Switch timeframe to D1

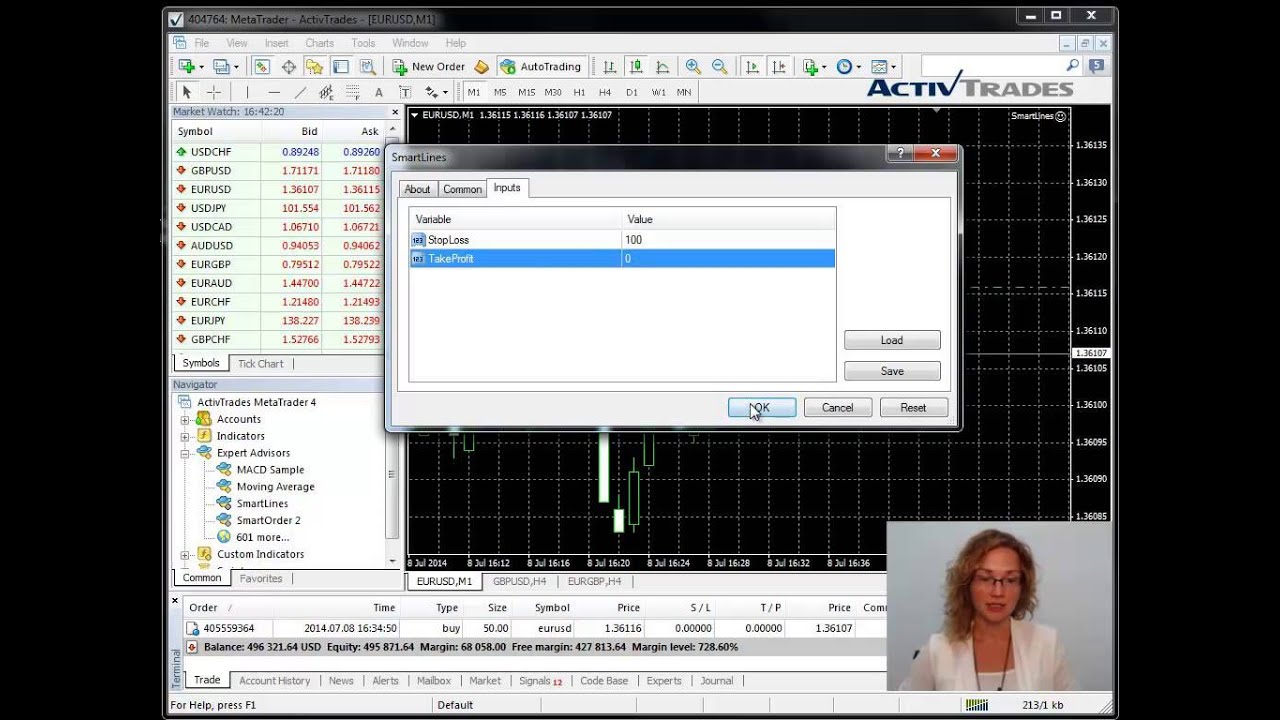[632, 92]
